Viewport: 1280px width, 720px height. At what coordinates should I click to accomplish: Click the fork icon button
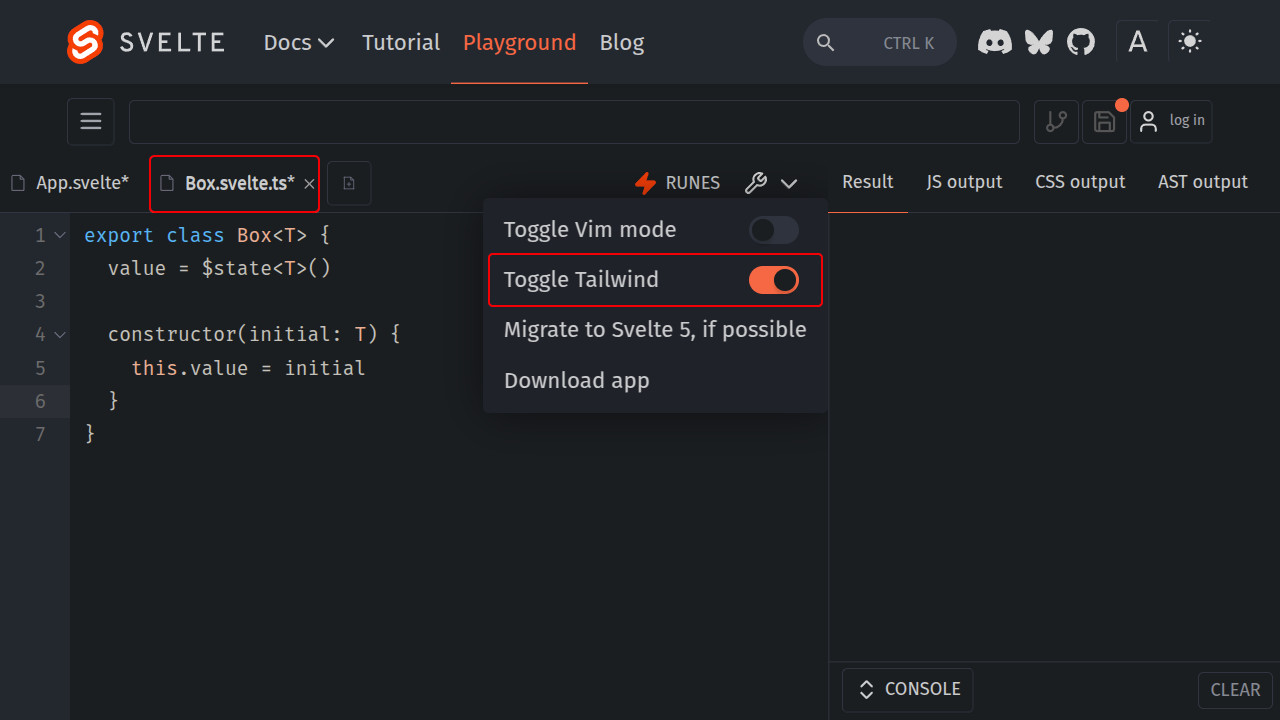[1056, 122]
